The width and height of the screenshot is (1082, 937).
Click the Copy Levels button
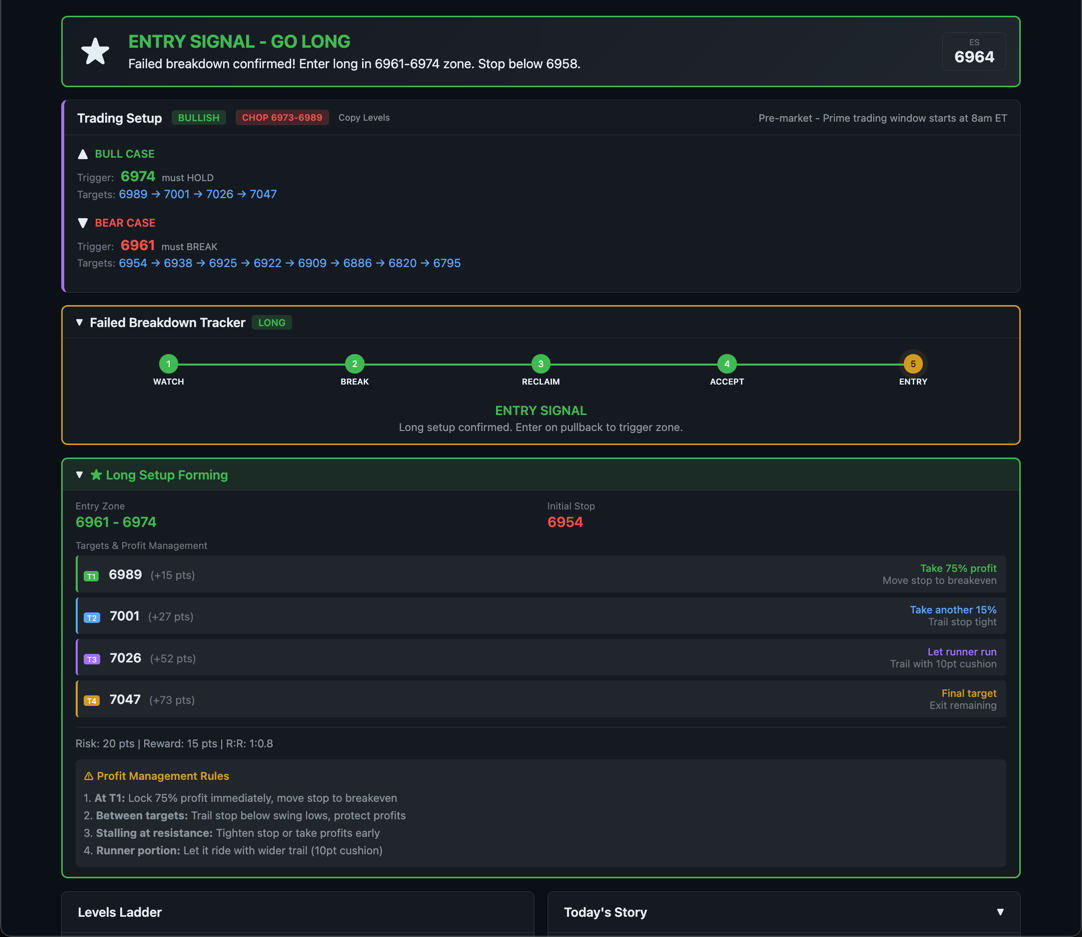pyautogui.click(x=362, y=117)
